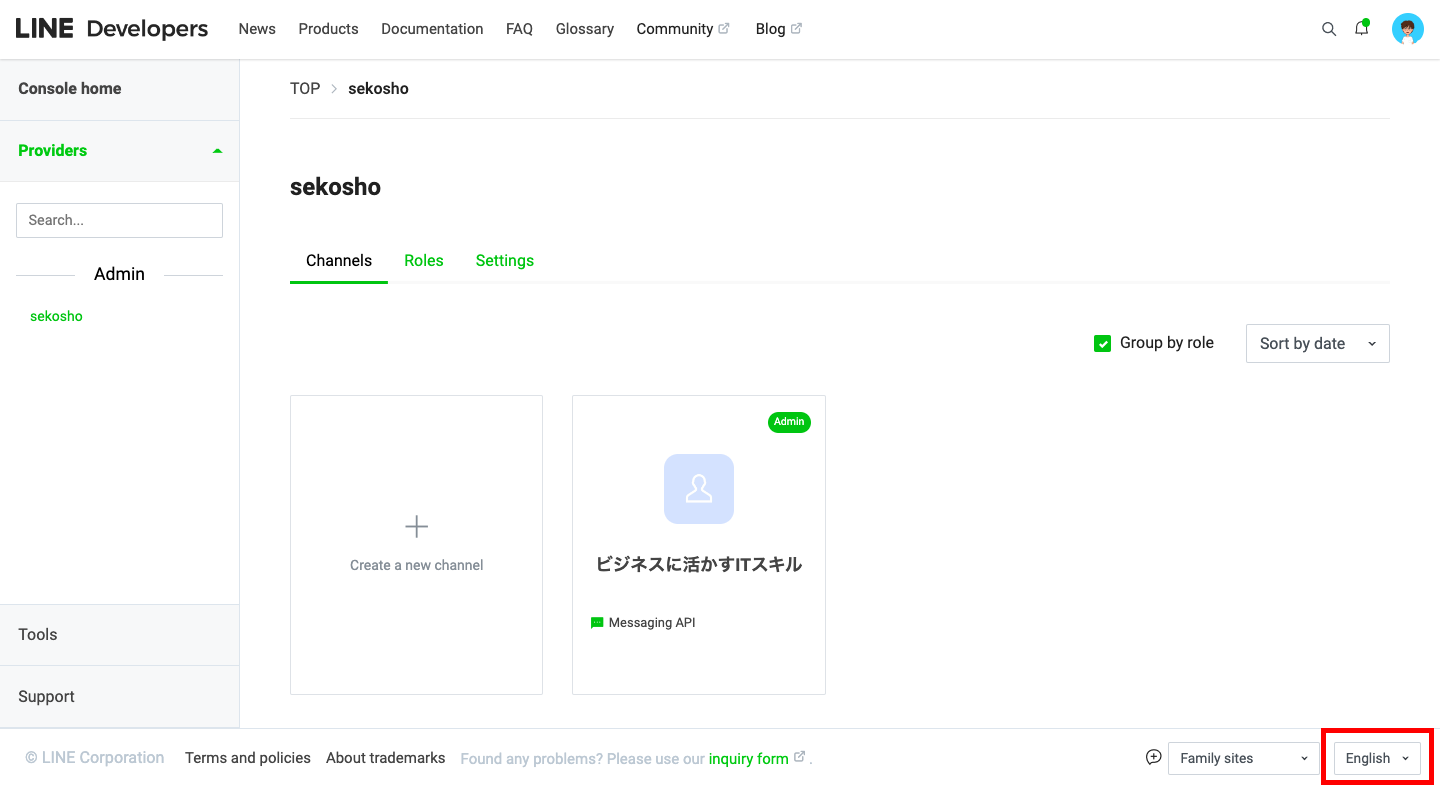
Task: Click the profile avatar in the header
Action: (1408, 28)
